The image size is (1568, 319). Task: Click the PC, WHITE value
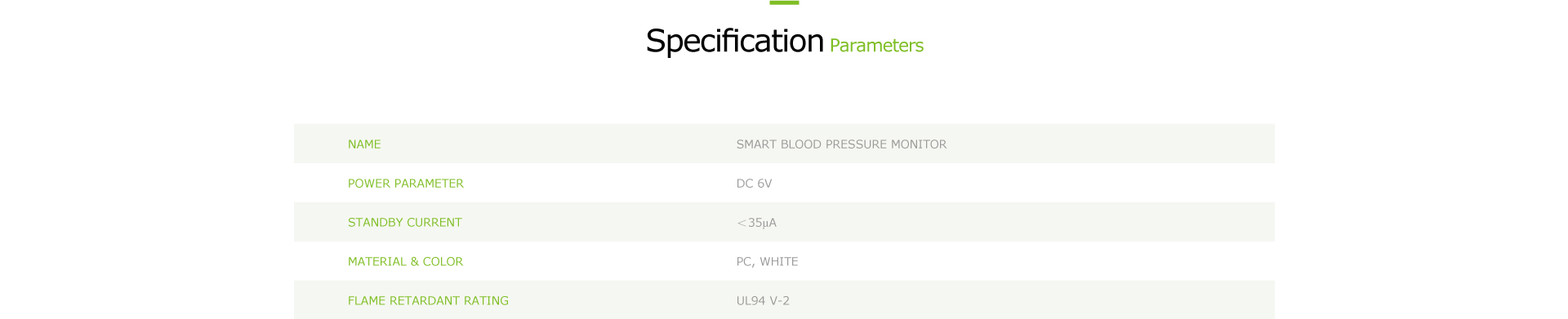click(767, 262)
